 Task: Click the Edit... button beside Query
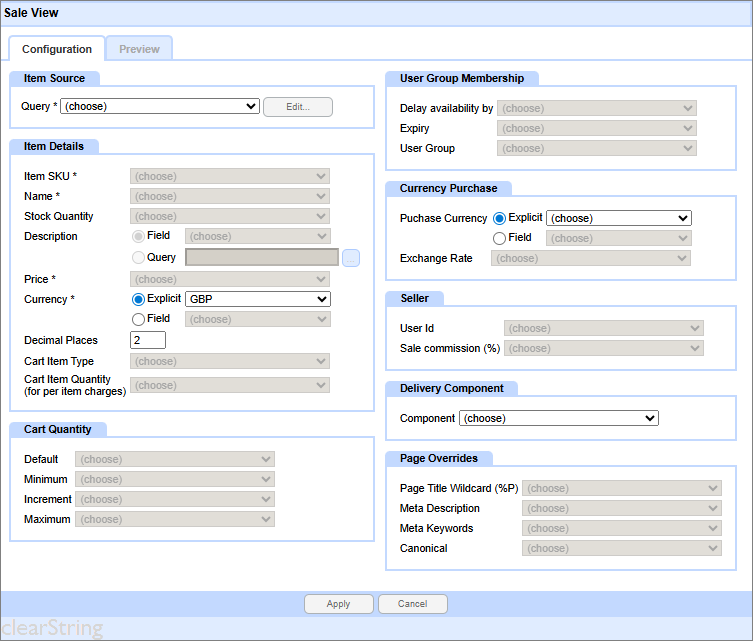click(297, 107)
